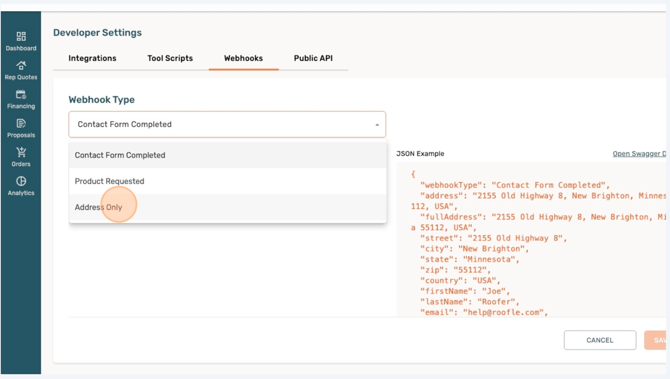
Task: Switch to the Integrations tab
Action: (92, 58)
